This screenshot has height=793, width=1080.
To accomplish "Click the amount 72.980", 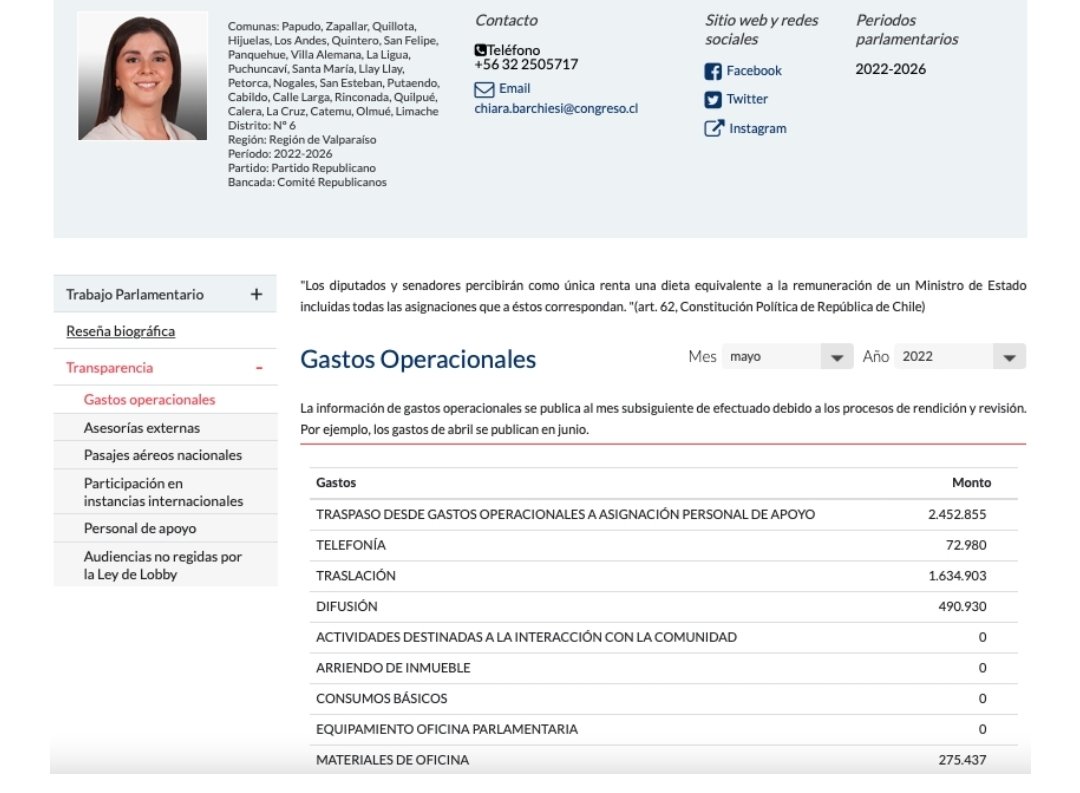I will 966,545.
